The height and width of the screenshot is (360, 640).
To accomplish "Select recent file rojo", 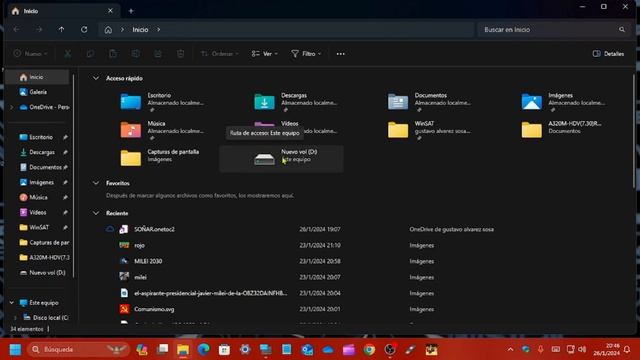I will 140,245.
